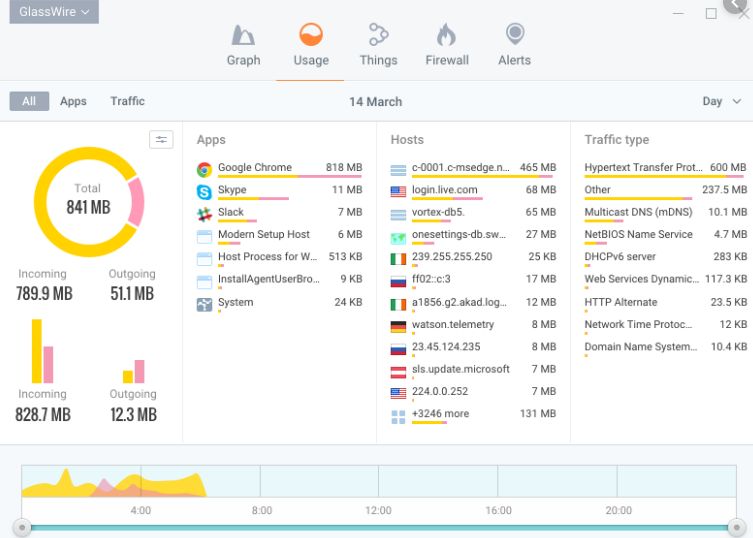Click the icon beside c-0001.c-msedge.n...
753x538 pixels.
(x=398, y=170)
